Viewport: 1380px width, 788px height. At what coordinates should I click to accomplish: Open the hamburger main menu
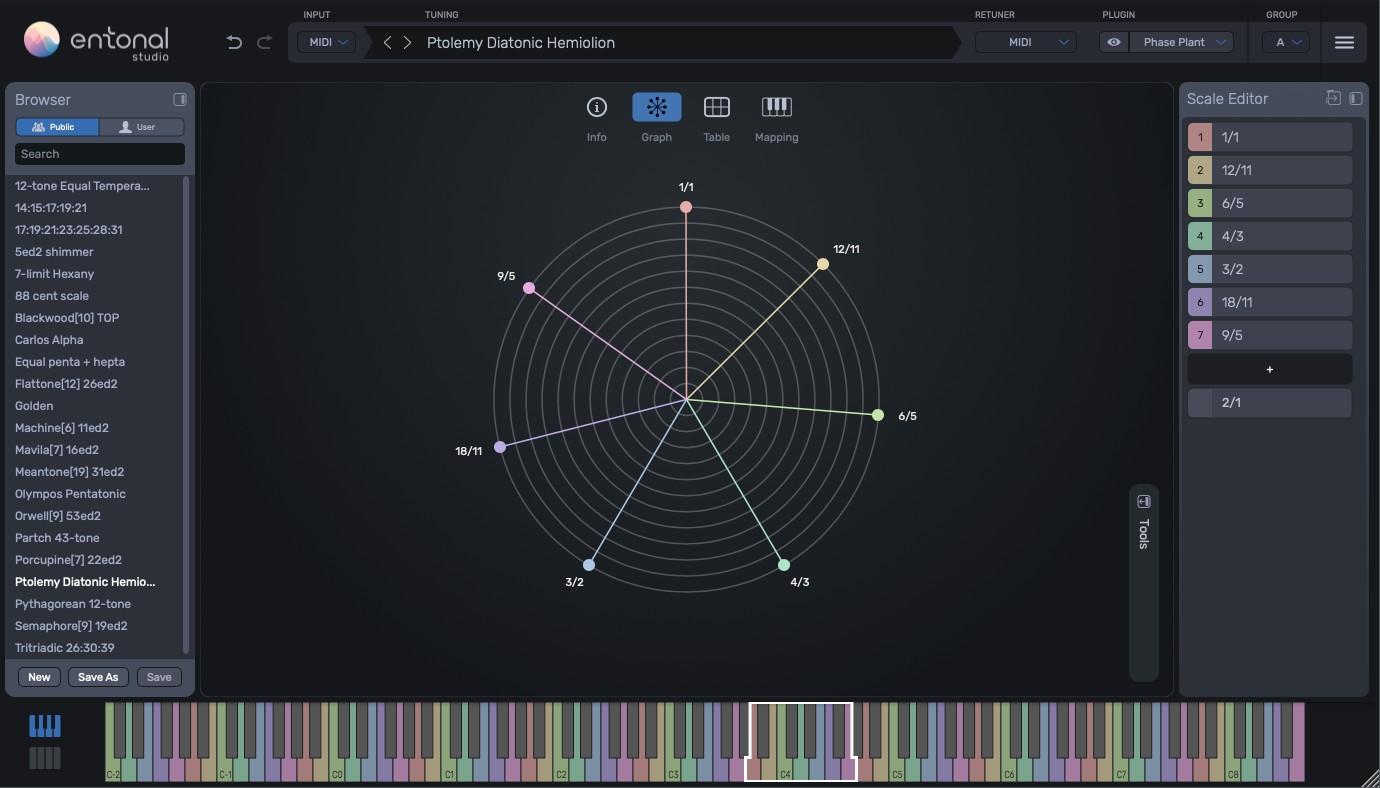tap(1344, 42)
